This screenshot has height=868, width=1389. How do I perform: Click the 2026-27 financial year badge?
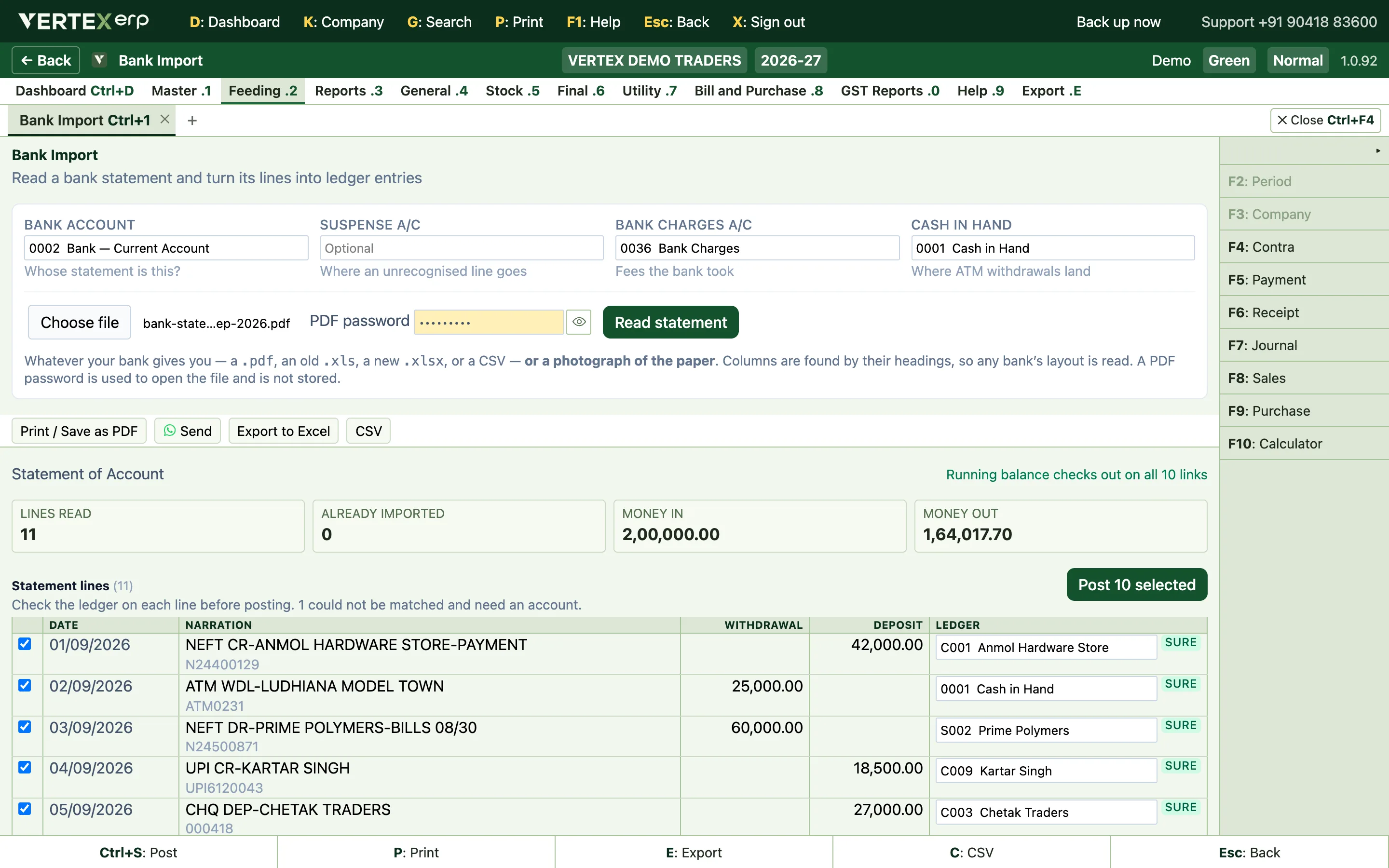[x=790, y=60]
